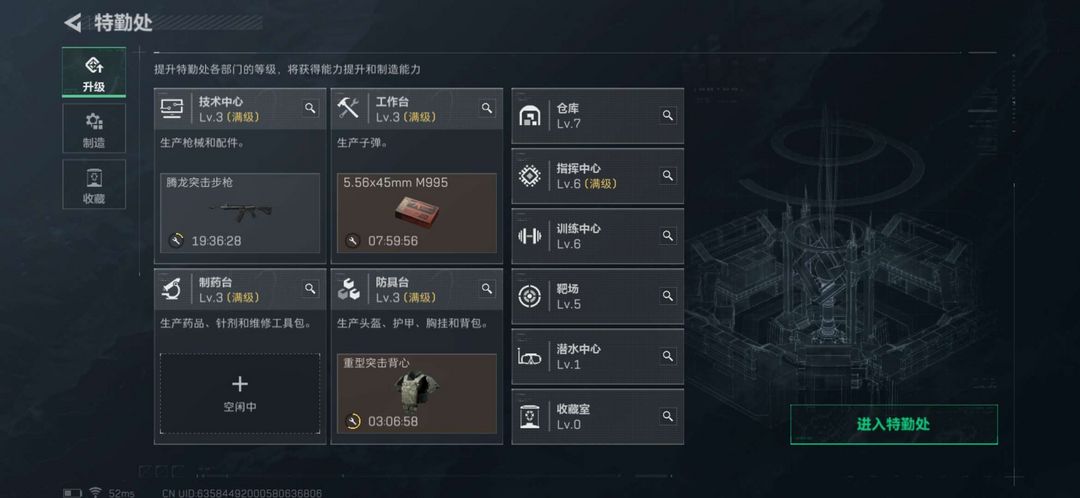Click magnifier icon for 指挥中心
This screenshot has height=498, width=1080.
[667, 176]
